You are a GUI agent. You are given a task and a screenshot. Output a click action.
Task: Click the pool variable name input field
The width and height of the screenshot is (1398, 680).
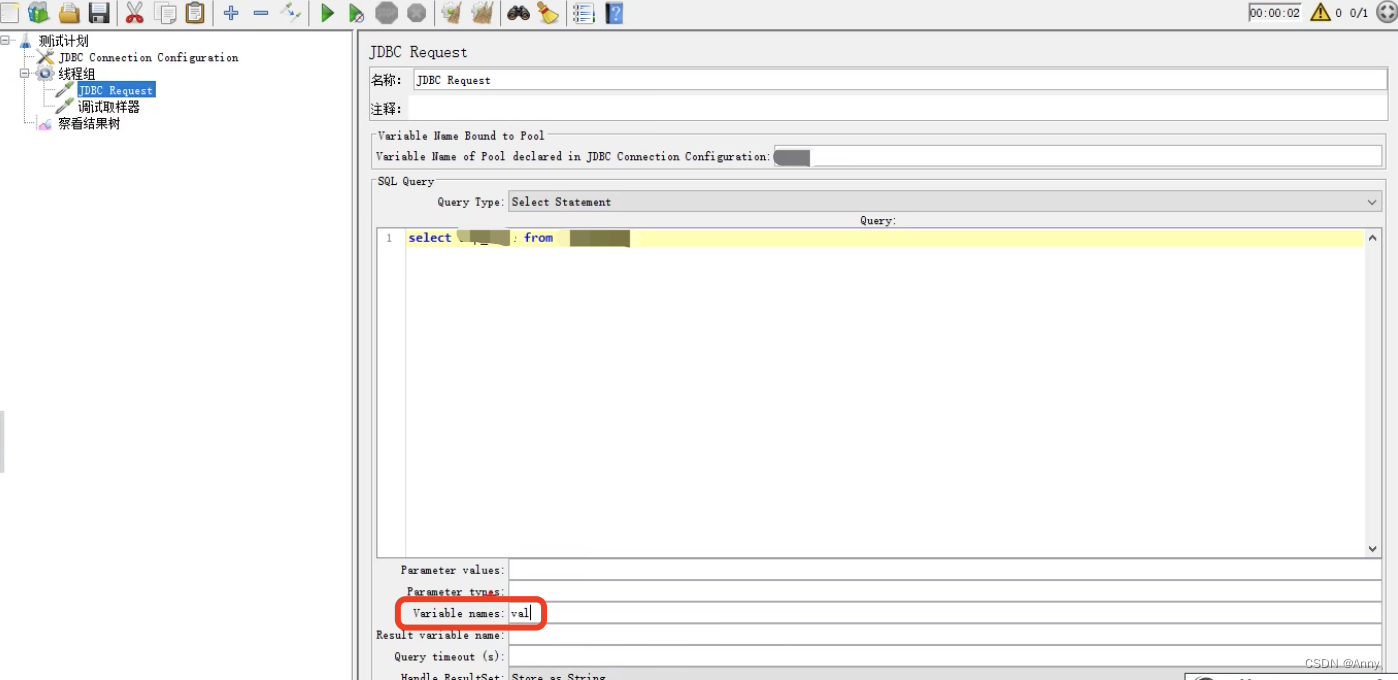(1078, 156)
